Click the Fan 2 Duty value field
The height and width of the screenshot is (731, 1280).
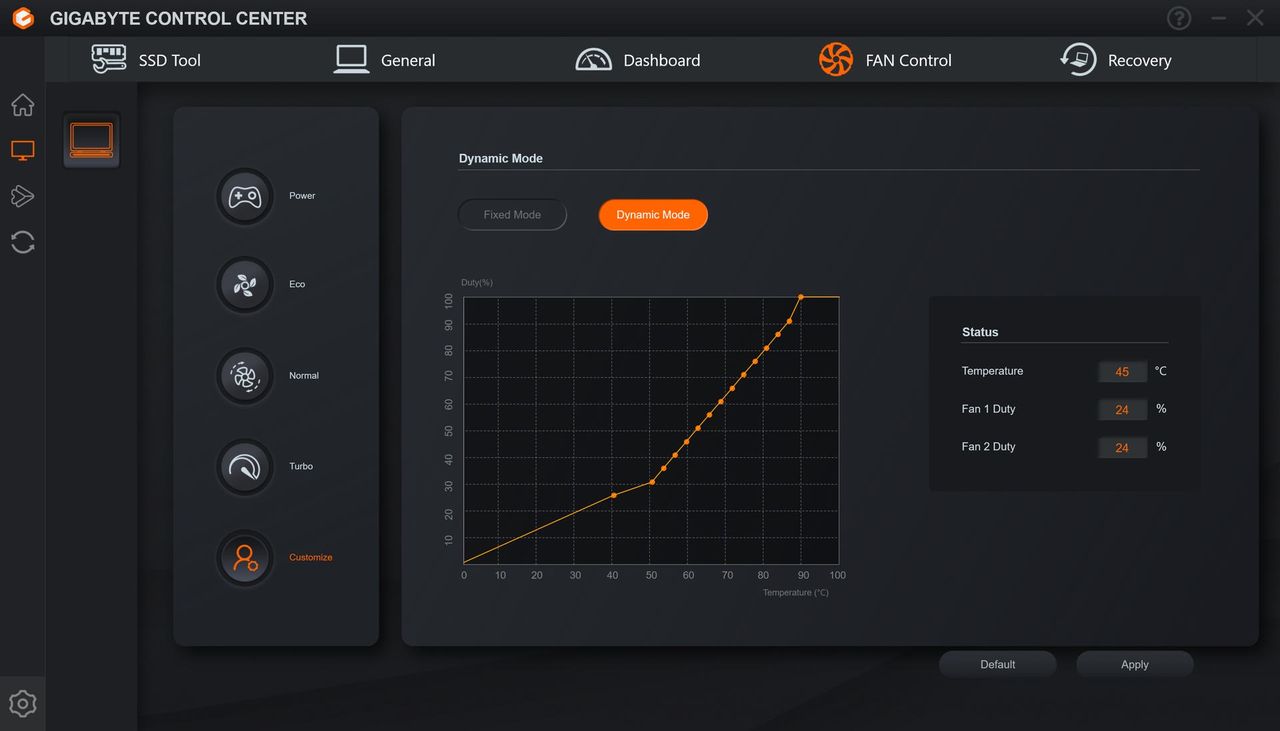(x=1122, y=448)
